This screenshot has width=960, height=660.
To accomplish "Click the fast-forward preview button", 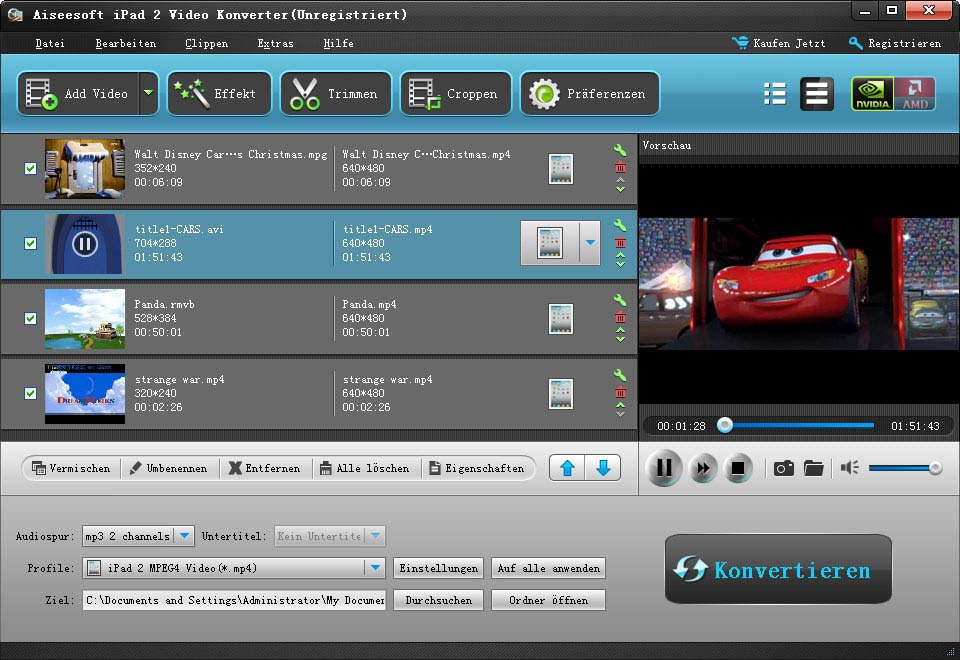I will (703, 468).
